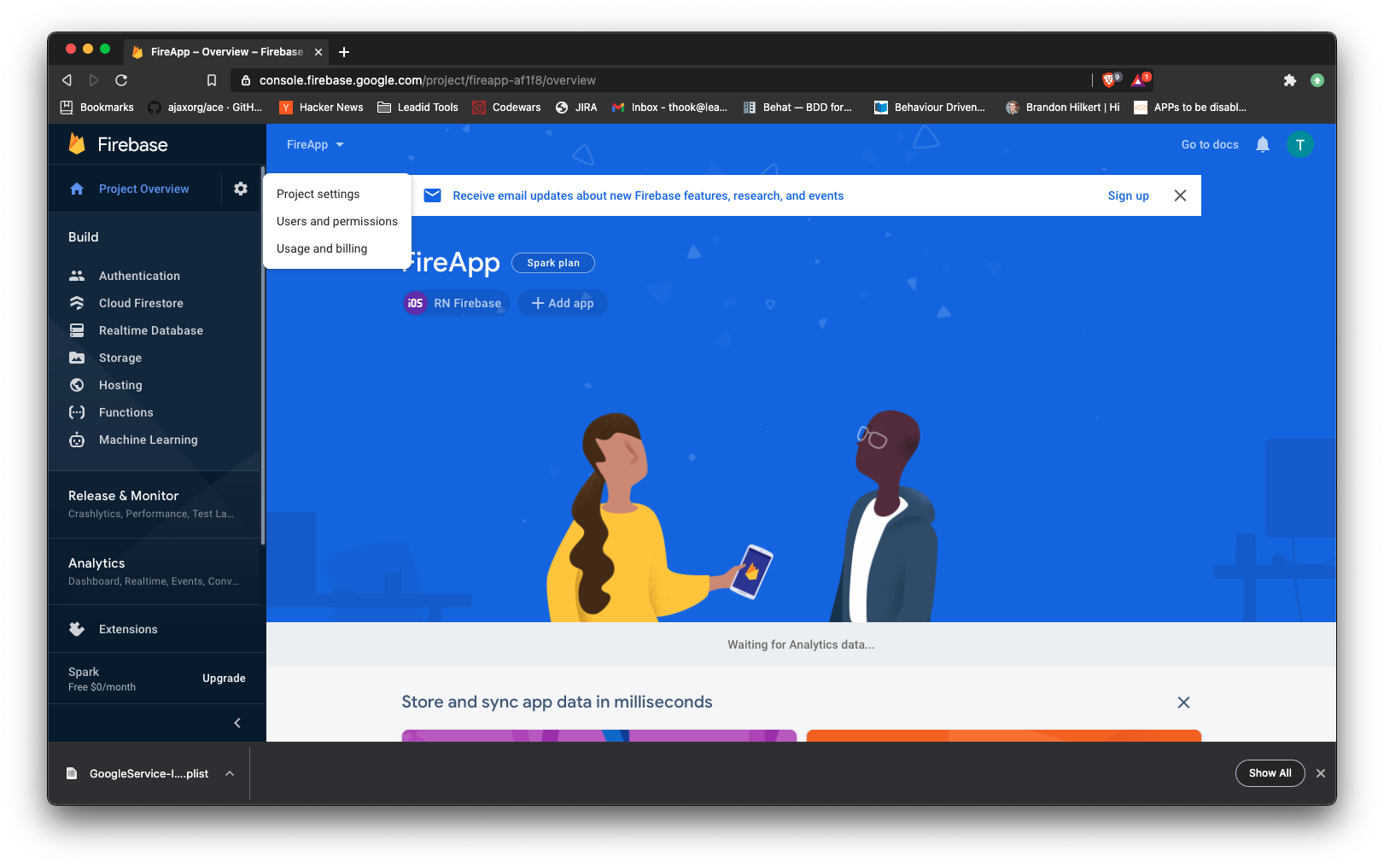Click the Hosting globe icon
This screenshot has width=1384, height=868.
pos(77,385)
